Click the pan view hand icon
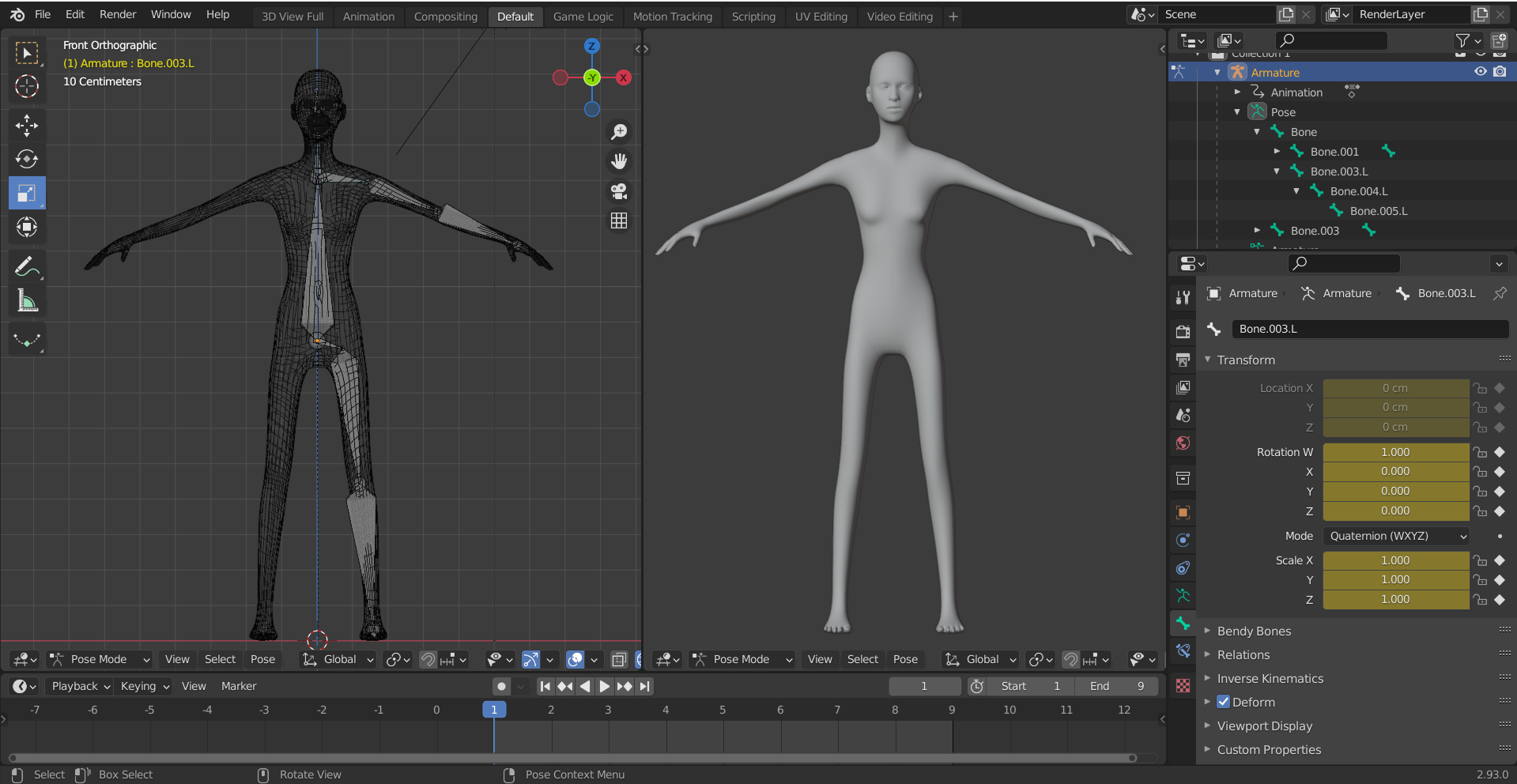 click(x=619, y=161)
